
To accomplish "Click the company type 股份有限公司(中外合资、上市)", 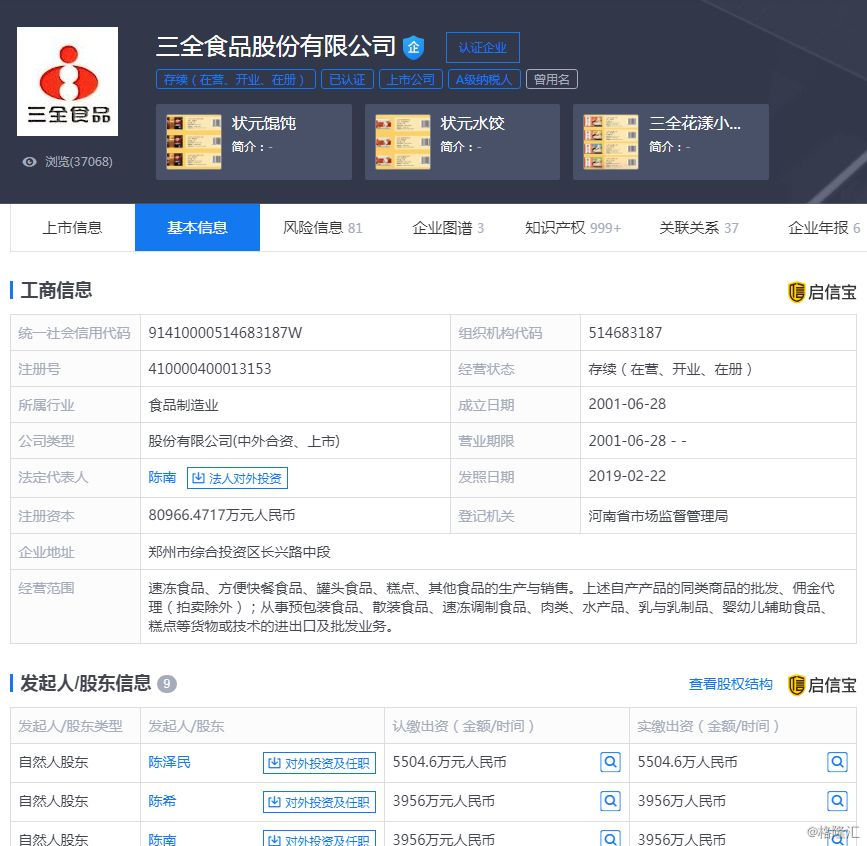I will click(244, 441).
